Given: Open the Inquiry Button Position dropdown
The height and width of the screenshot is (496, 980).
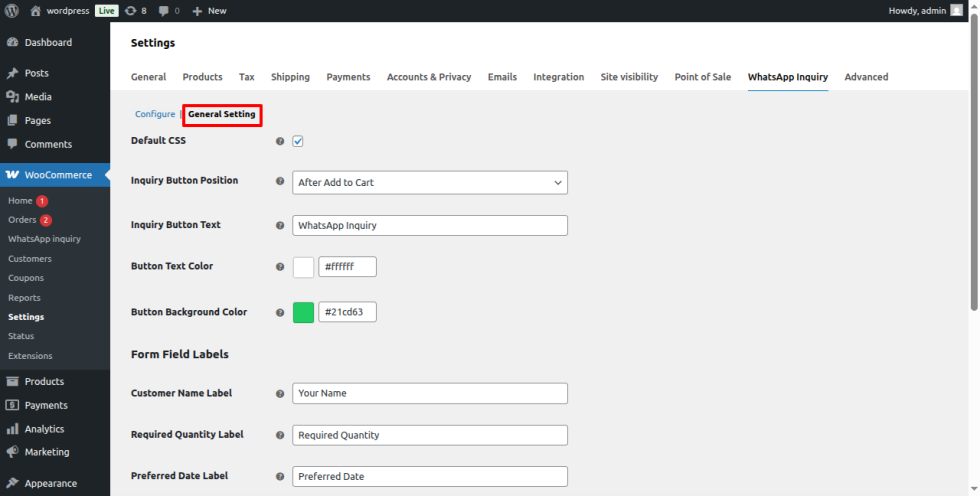Looking at the screenshot, I should pos(430,182).
